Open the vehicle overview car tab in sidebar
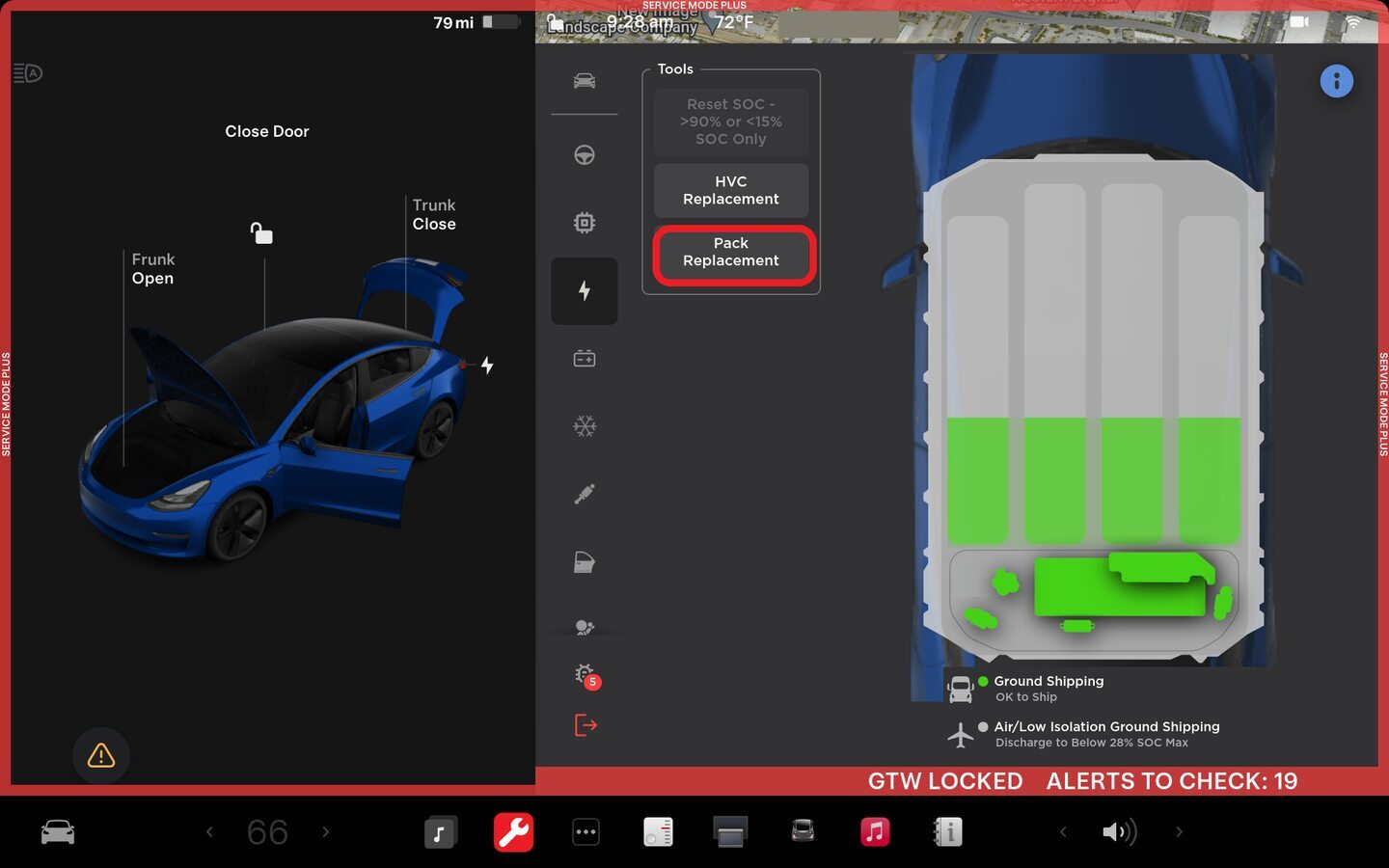The image size is (1389, 868). point(584,81)
